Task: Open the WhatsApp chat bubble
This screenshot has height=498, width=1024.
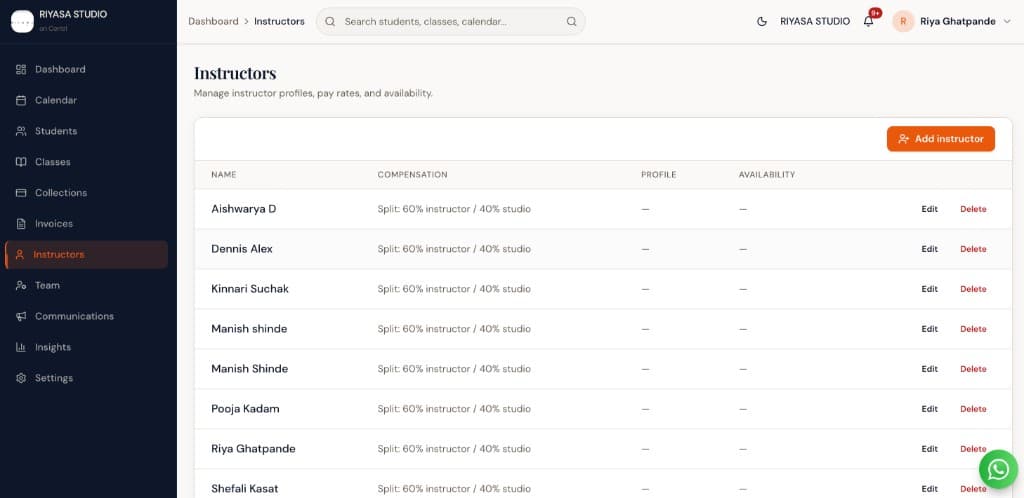Action: pyautogui.click(x=999, y=469)
